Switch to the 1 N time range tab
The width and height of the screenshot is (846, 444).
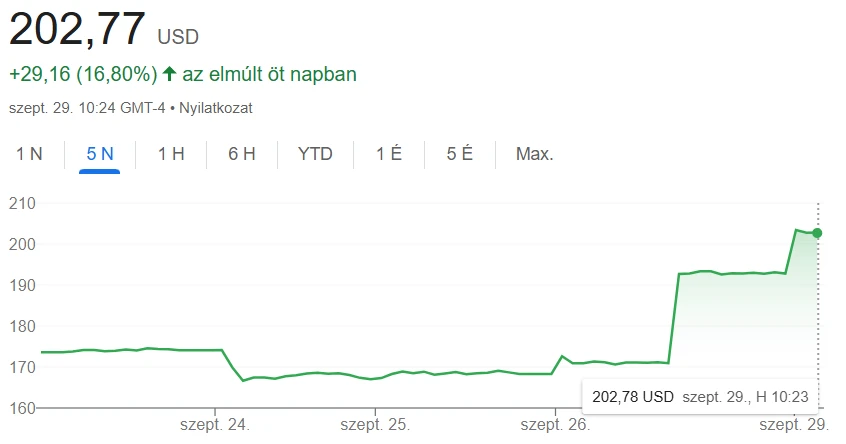click(29, 154)
